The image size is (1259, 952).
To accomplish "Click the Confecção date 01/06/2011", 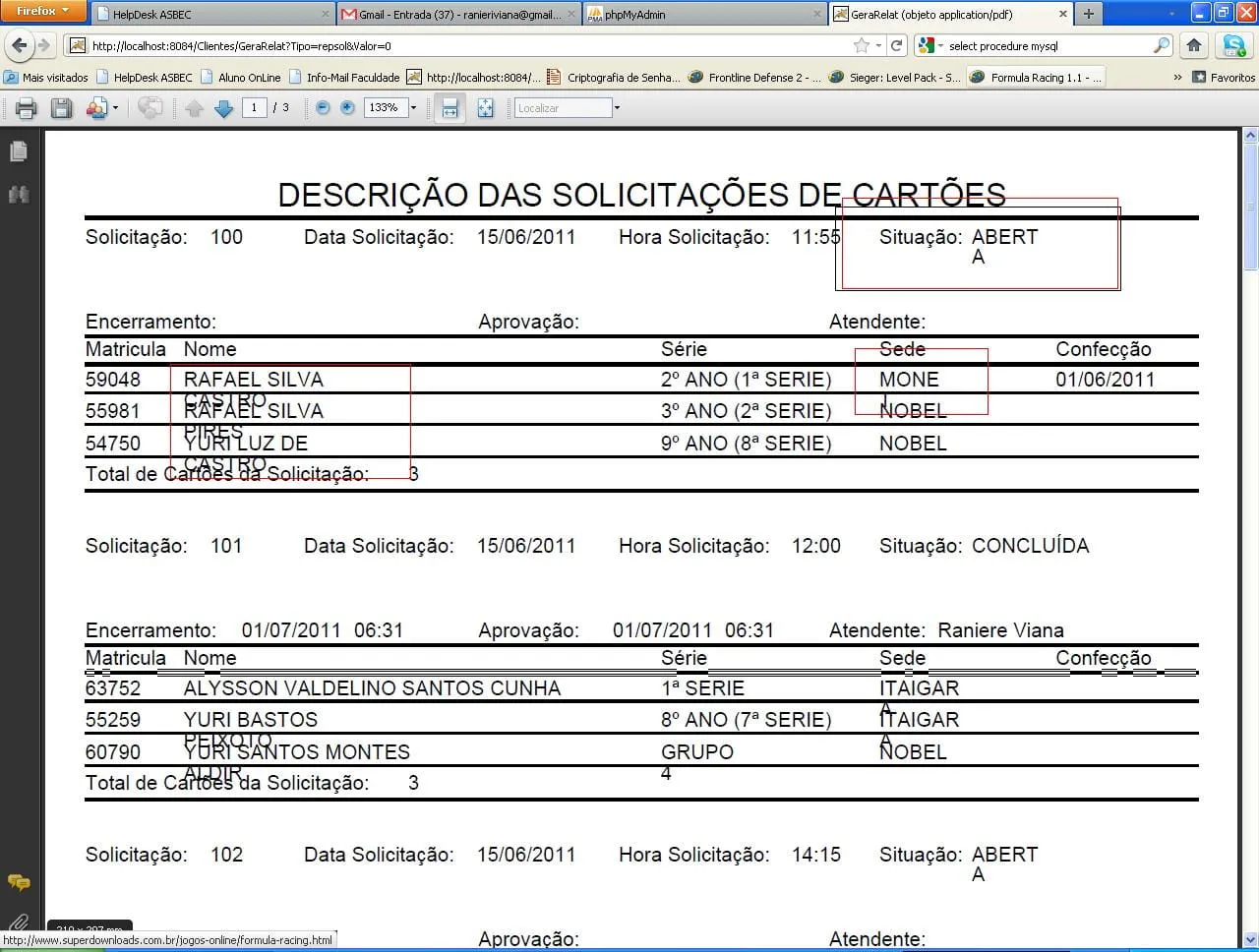I will (1106, 380).
